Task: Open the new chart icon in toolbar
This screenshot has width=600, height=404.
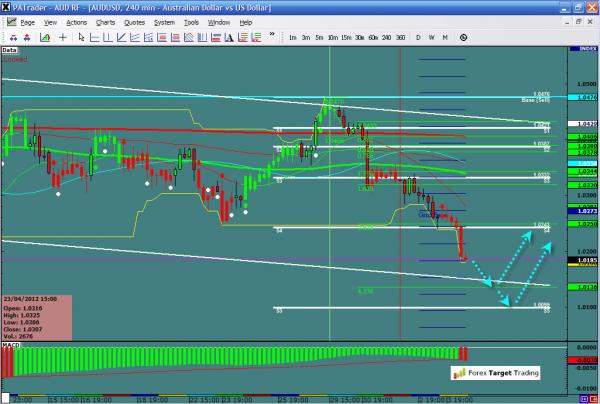Action: click(x=44, y=37)
